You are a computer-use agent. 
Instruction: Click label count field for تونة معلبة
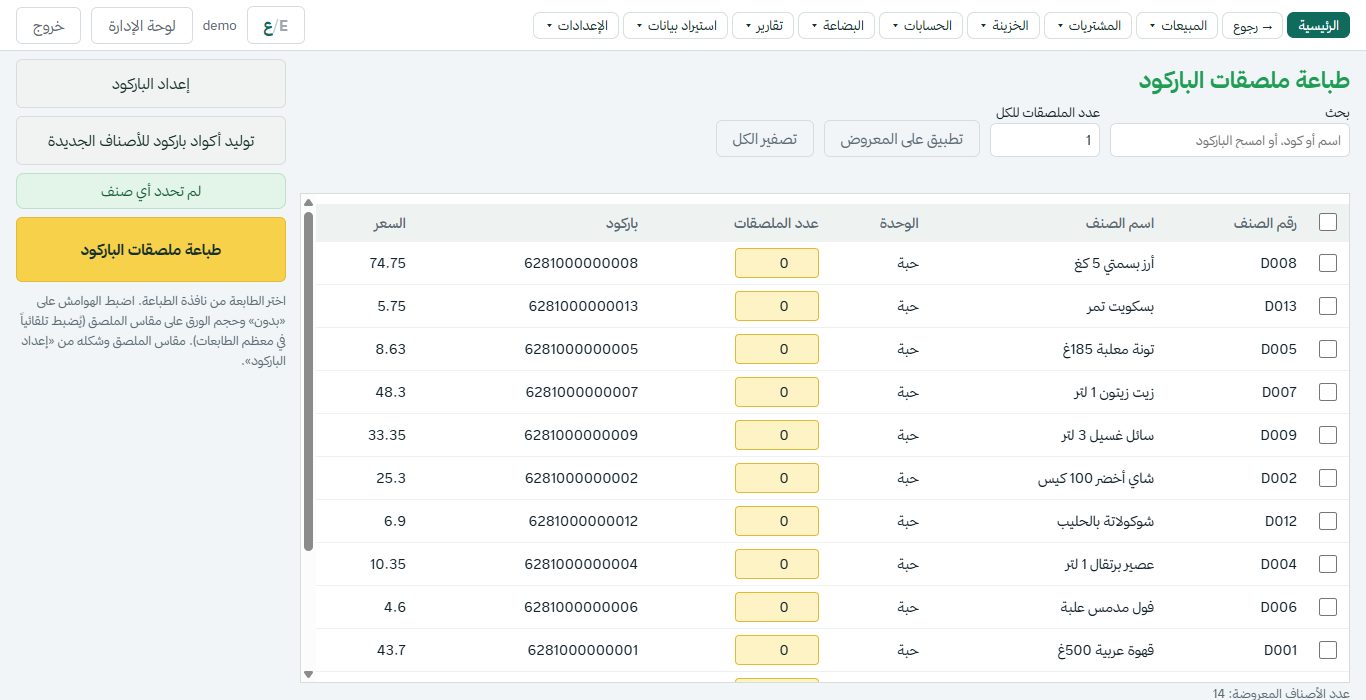777,349
